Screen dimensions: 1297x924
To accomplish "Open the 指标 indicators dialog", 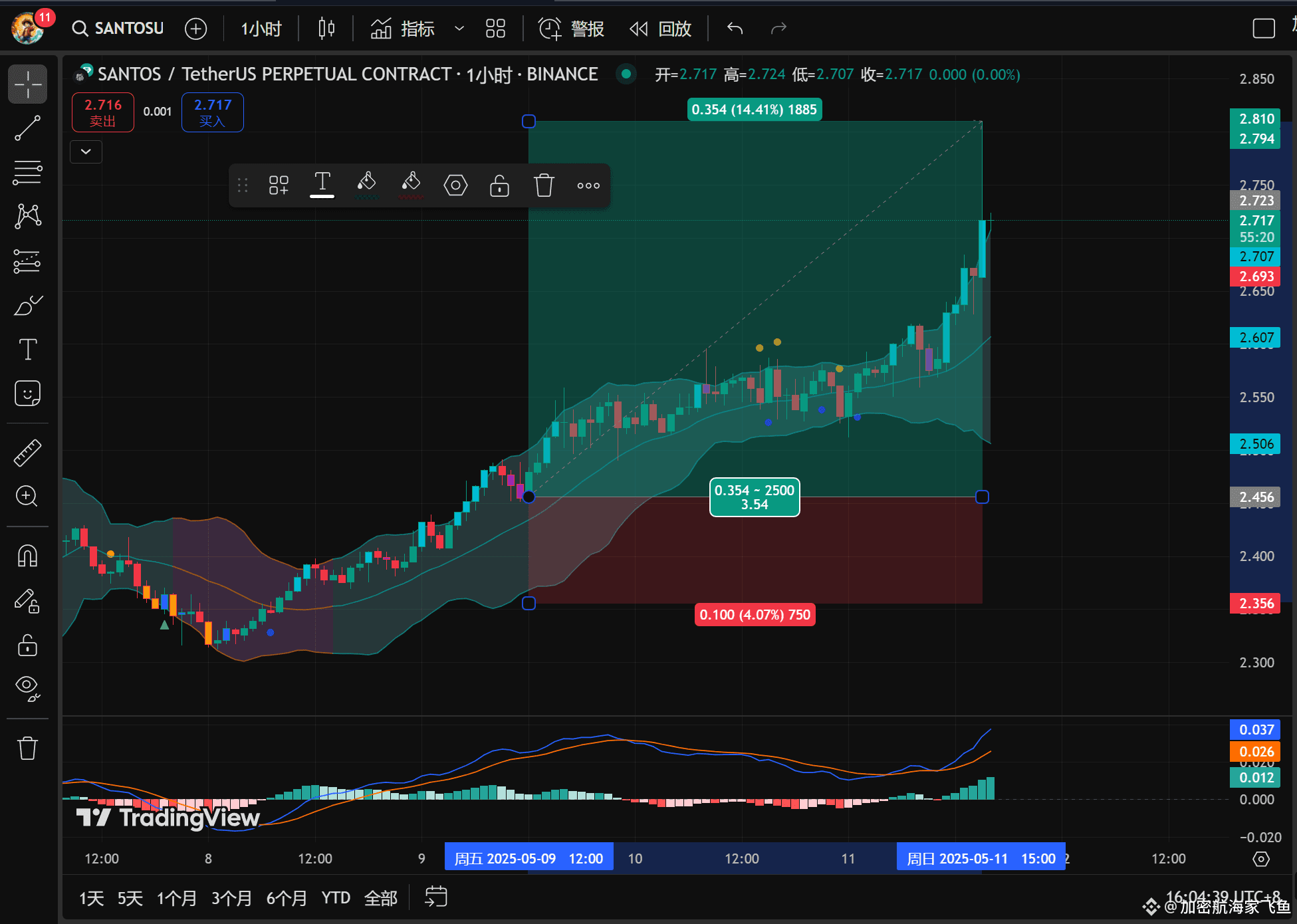I will click(x=402, y=29).
